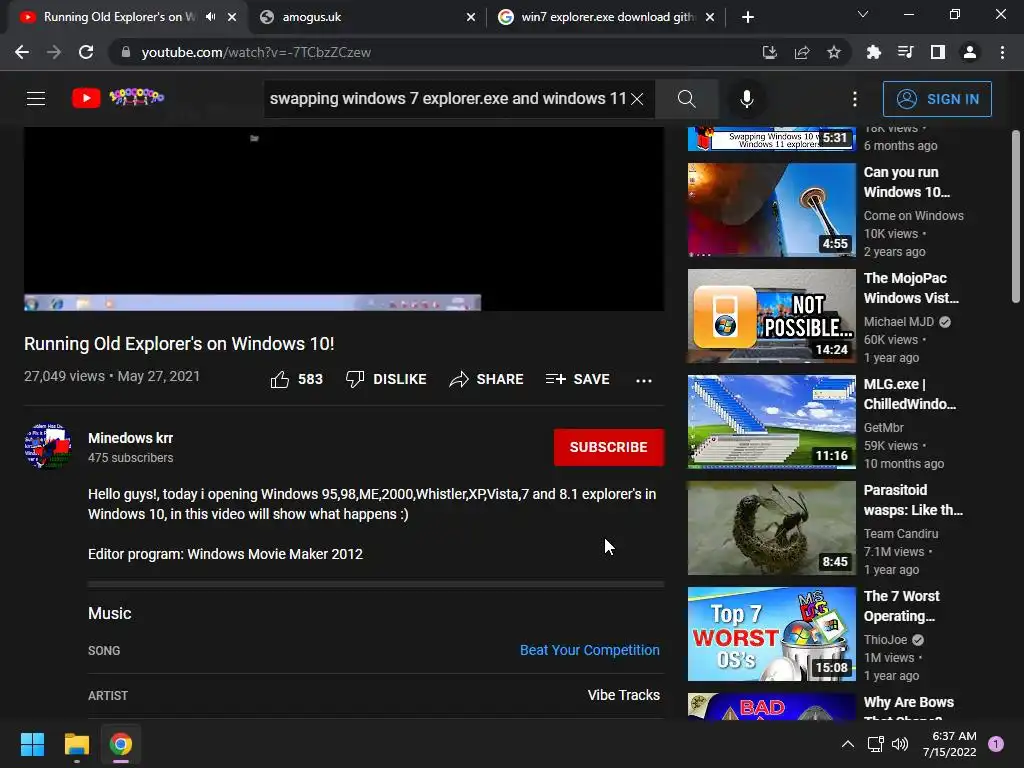This screenshot has height=768, width=1024.
Task: Clear the search box with the X icon
Action: click(x=637, y=99)
